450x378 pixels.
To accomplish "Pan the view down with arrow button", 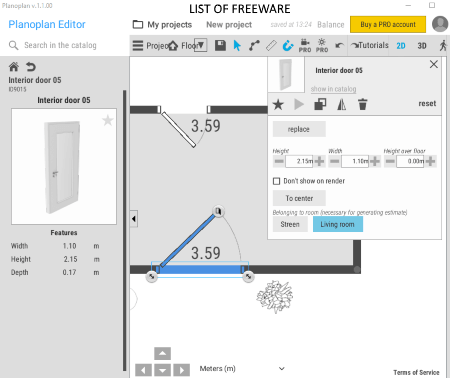I will (163, 370).
